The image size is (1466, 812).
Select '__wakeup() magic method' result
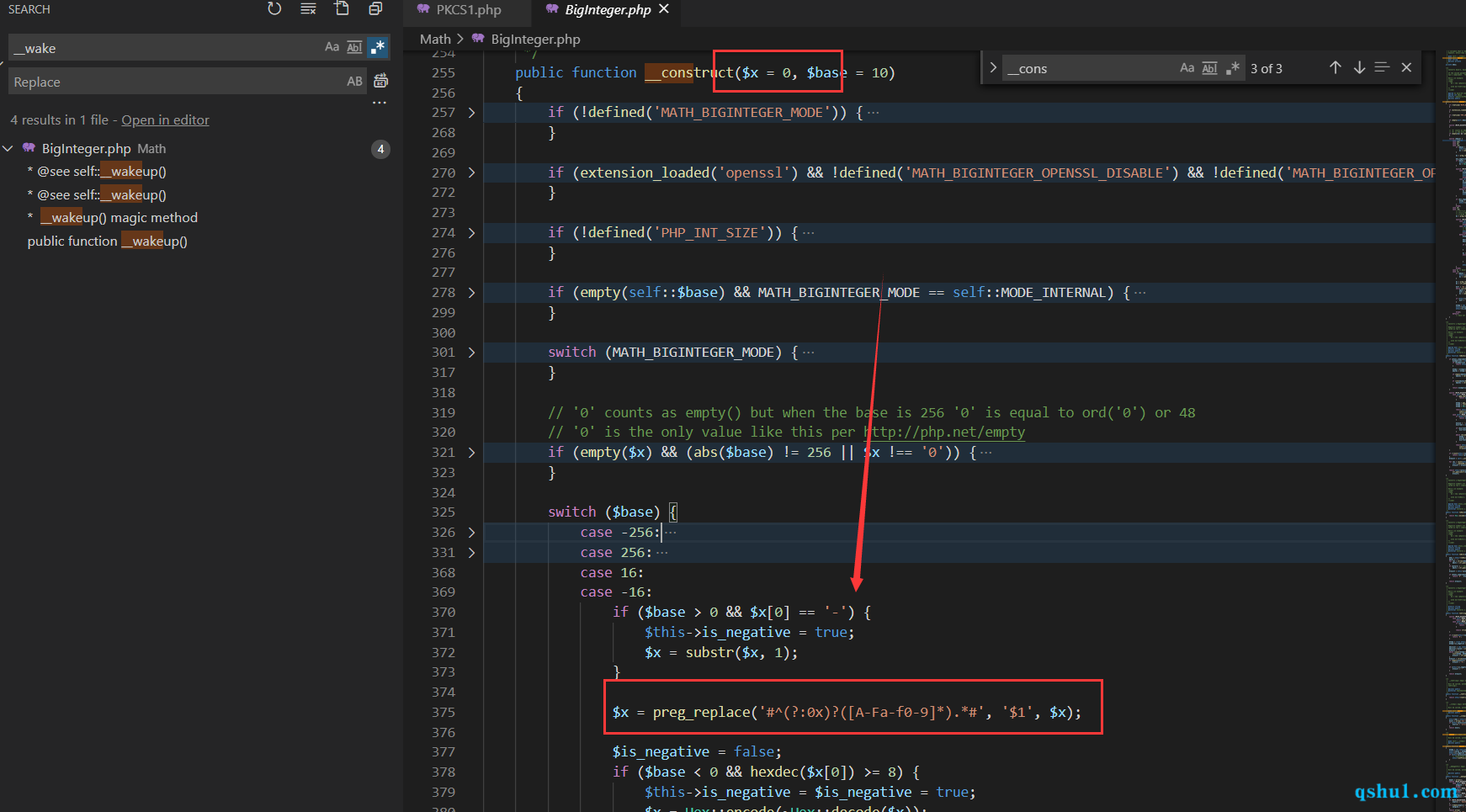click(x=112, y=218)
